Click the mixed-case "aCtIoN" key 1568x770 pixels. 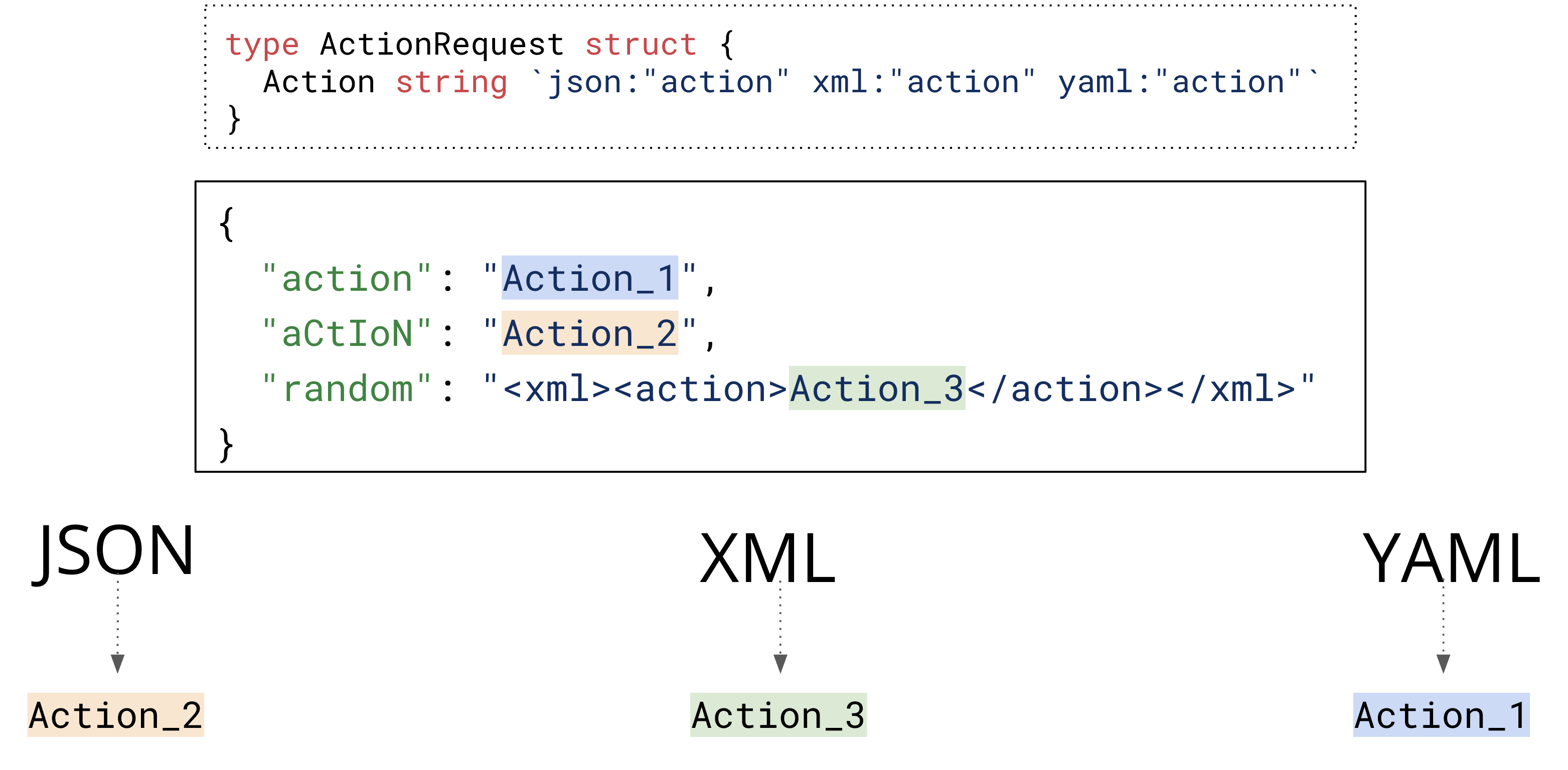pyautogui.click(x=347, y=333)
